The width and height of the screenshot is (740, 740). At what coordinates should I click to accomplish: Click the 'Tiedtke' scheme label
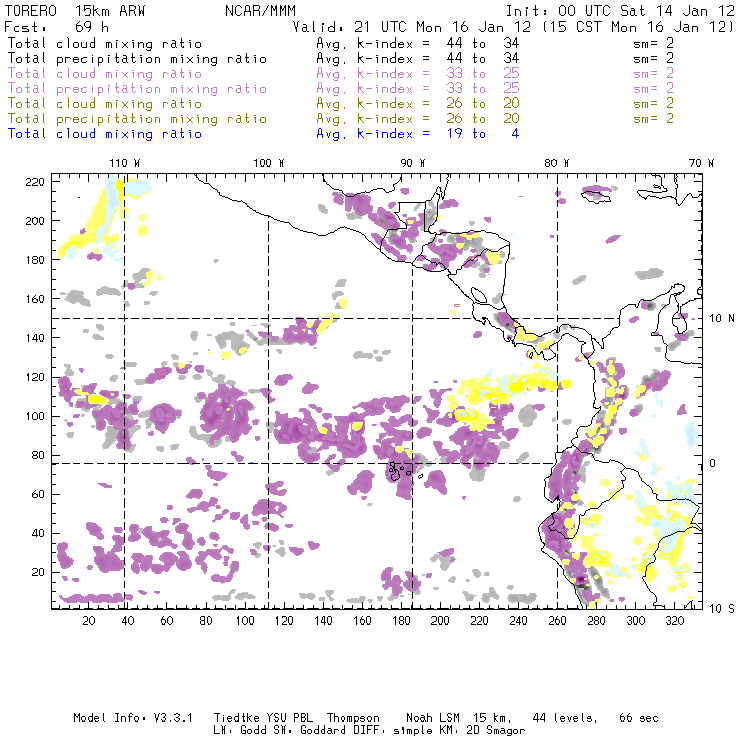pyautogui.click(x=236, y=718)
